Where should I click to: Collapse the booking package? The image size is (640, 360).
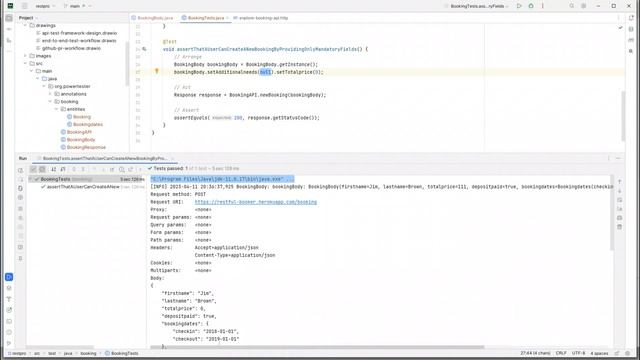50,102
